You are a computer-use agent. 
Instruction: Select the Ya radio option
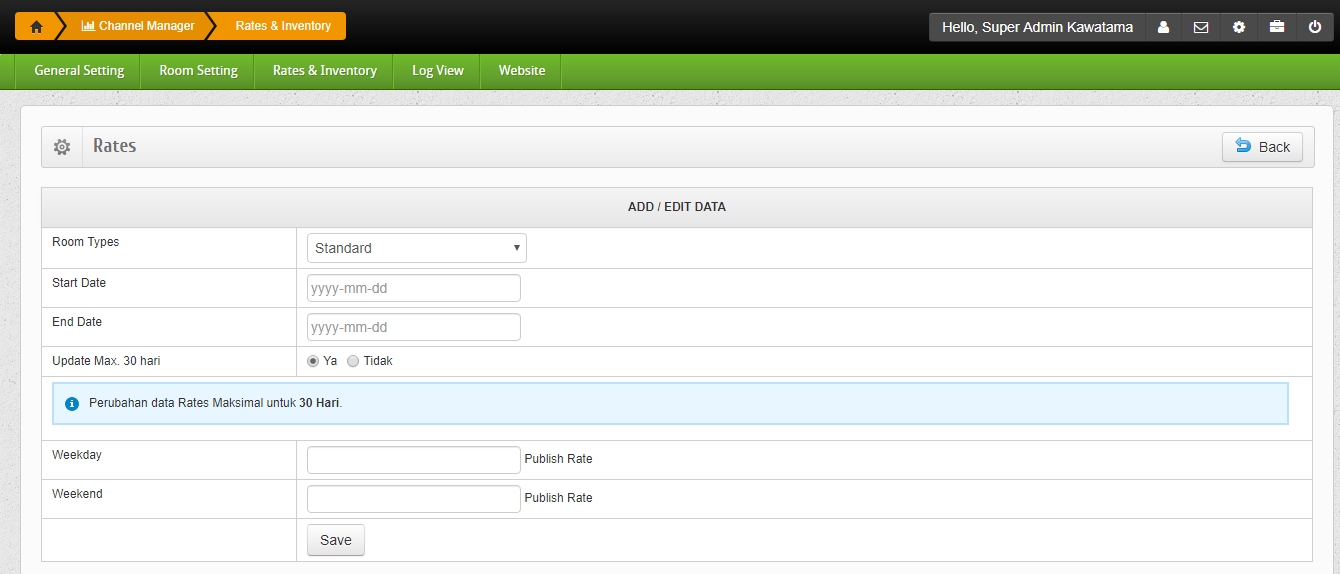[313, 361]
